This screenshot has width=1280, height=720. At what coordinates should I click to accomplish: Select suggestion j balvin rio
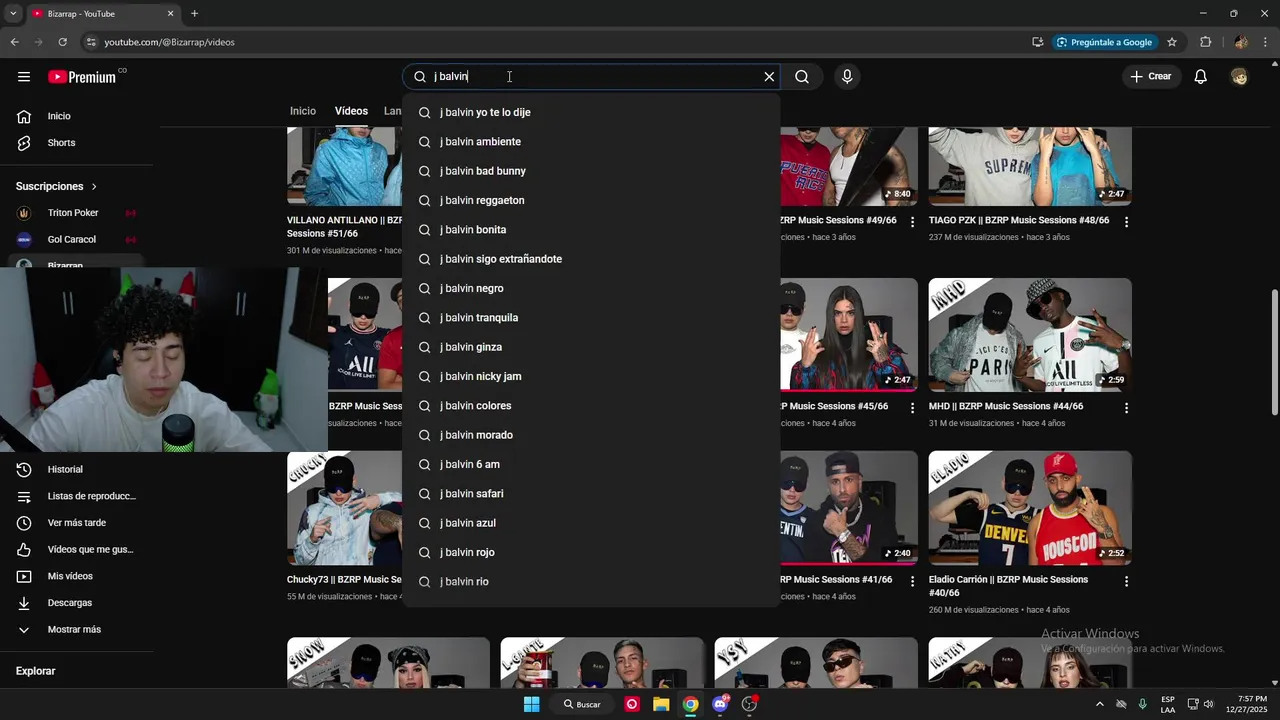(591, 582)
